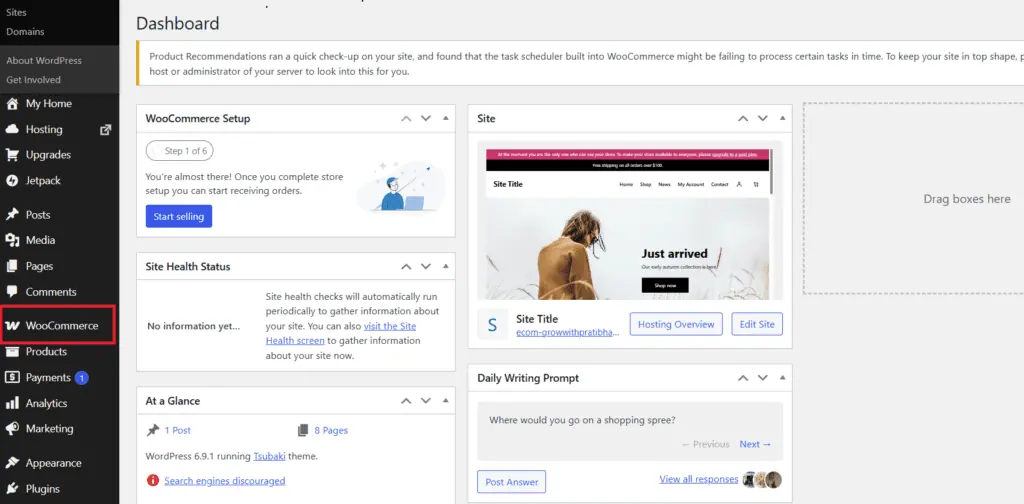Open the View all responses link

699,479
